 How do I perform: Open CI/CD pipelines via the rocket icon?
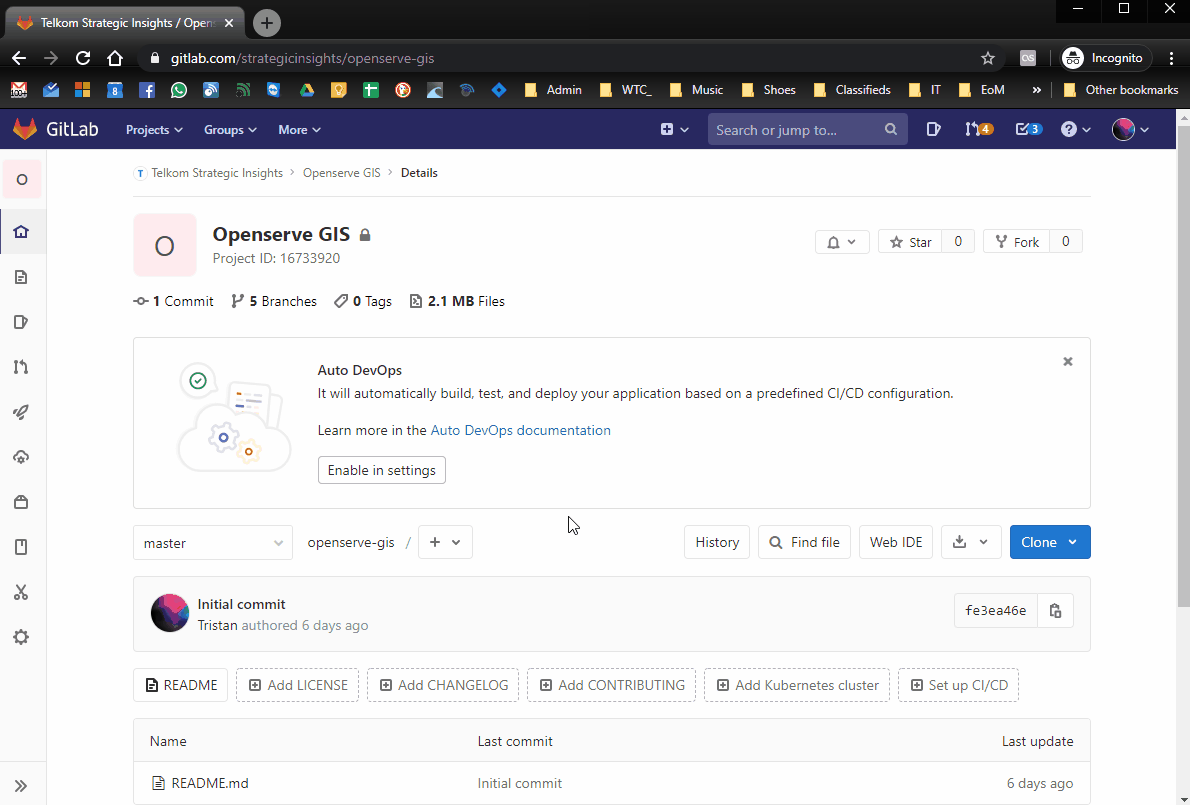coord(21,412)
